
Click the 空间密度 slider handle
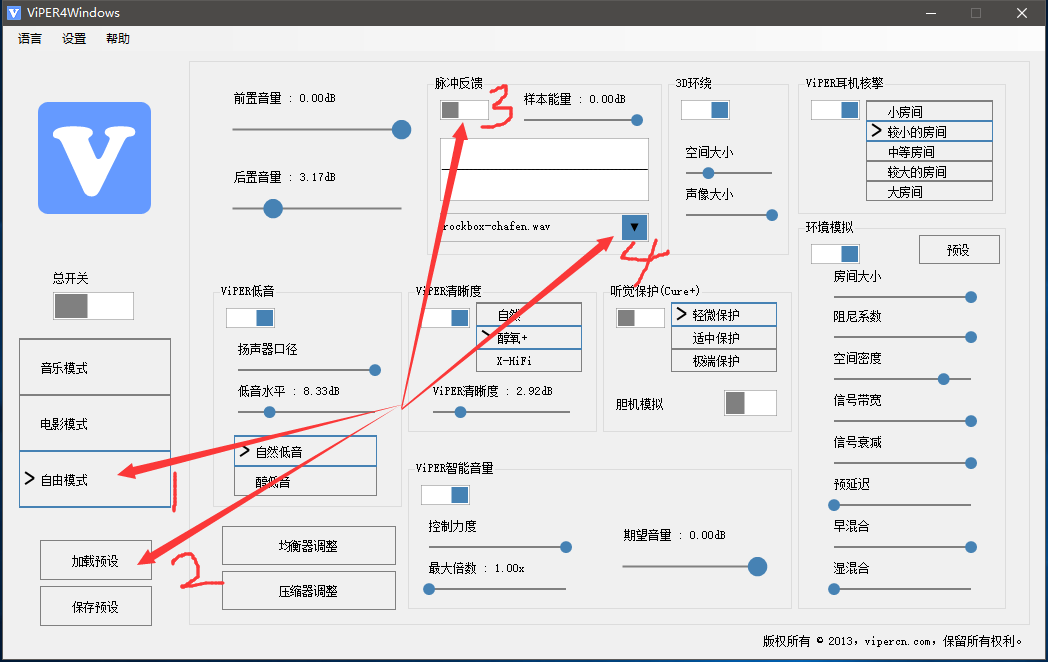tap(944, 380)
